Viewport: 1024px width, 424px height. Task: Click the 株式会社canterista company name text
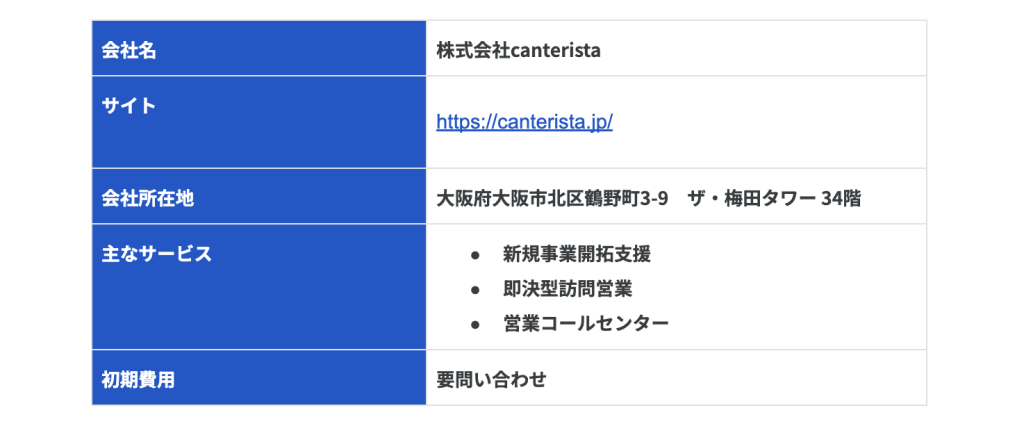coord(519,50)
